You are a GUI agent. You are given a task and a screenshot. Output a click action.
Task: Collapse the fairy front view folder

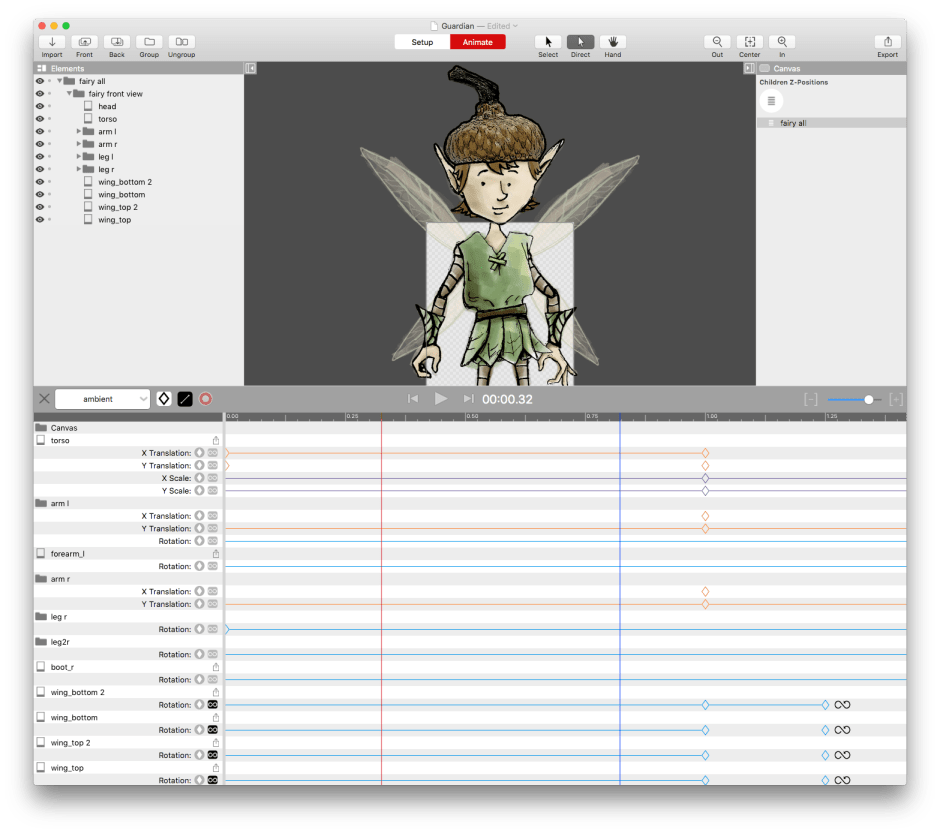[x=70, y=94]
